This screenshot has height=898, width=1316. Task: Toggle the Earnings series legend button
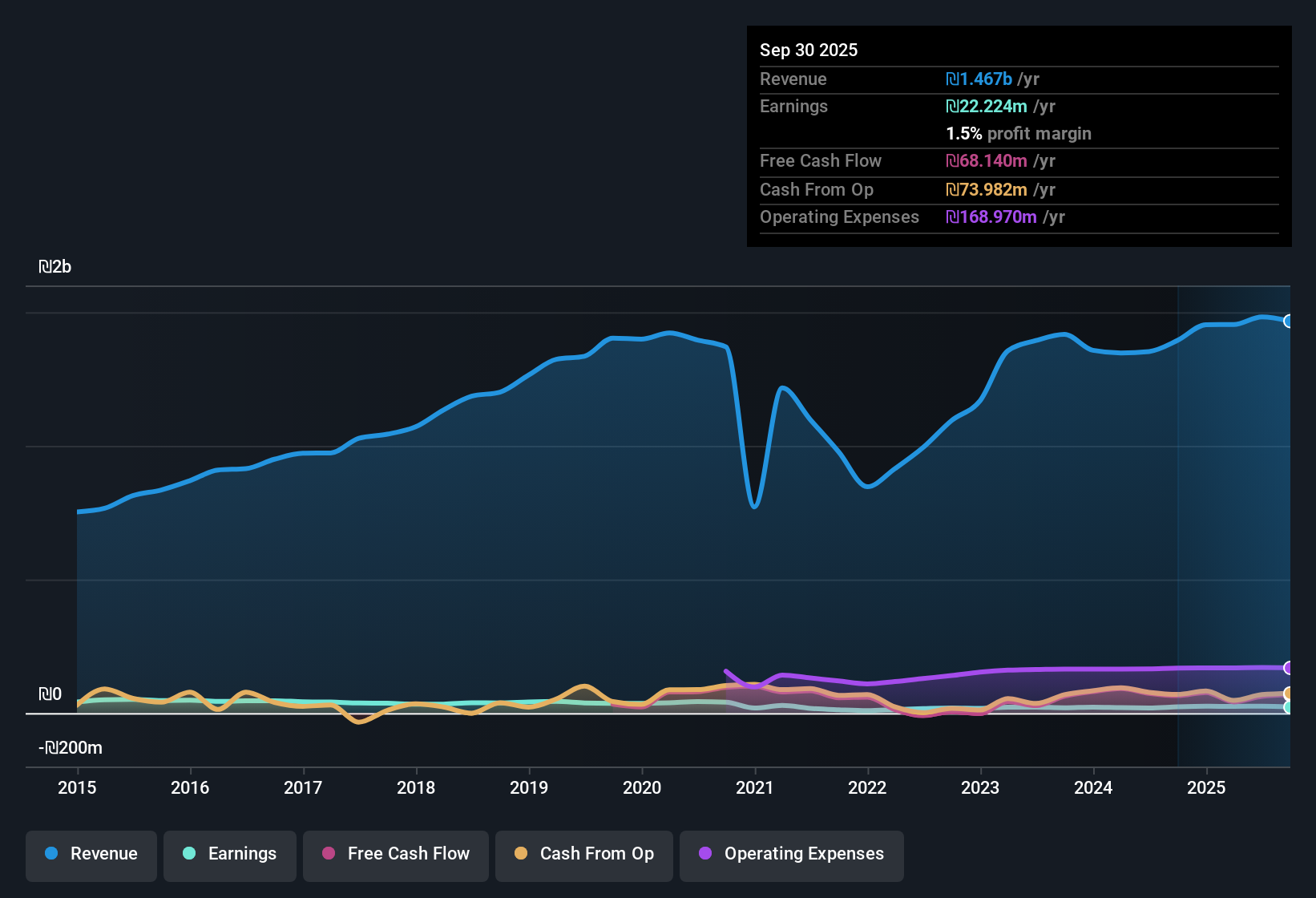pos(230,856)
